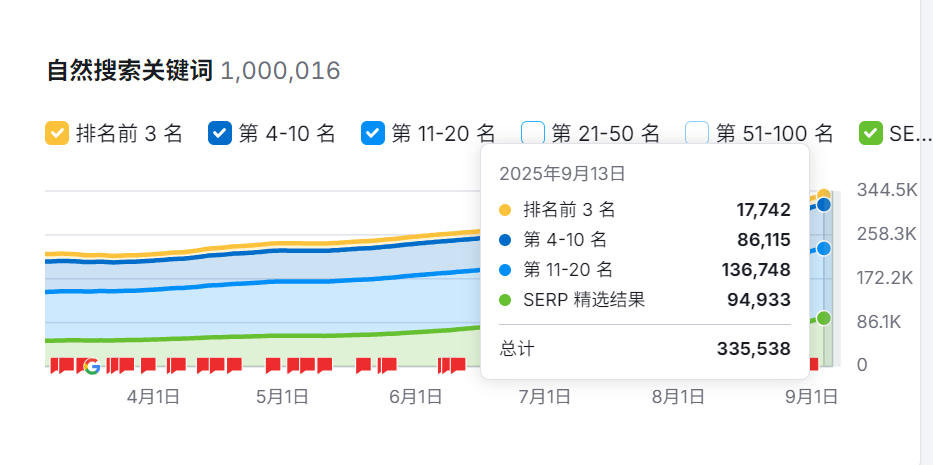Click the leftmost red flag note marker
The width and height of the screenshot is (933, 465).
coord(55,365)
